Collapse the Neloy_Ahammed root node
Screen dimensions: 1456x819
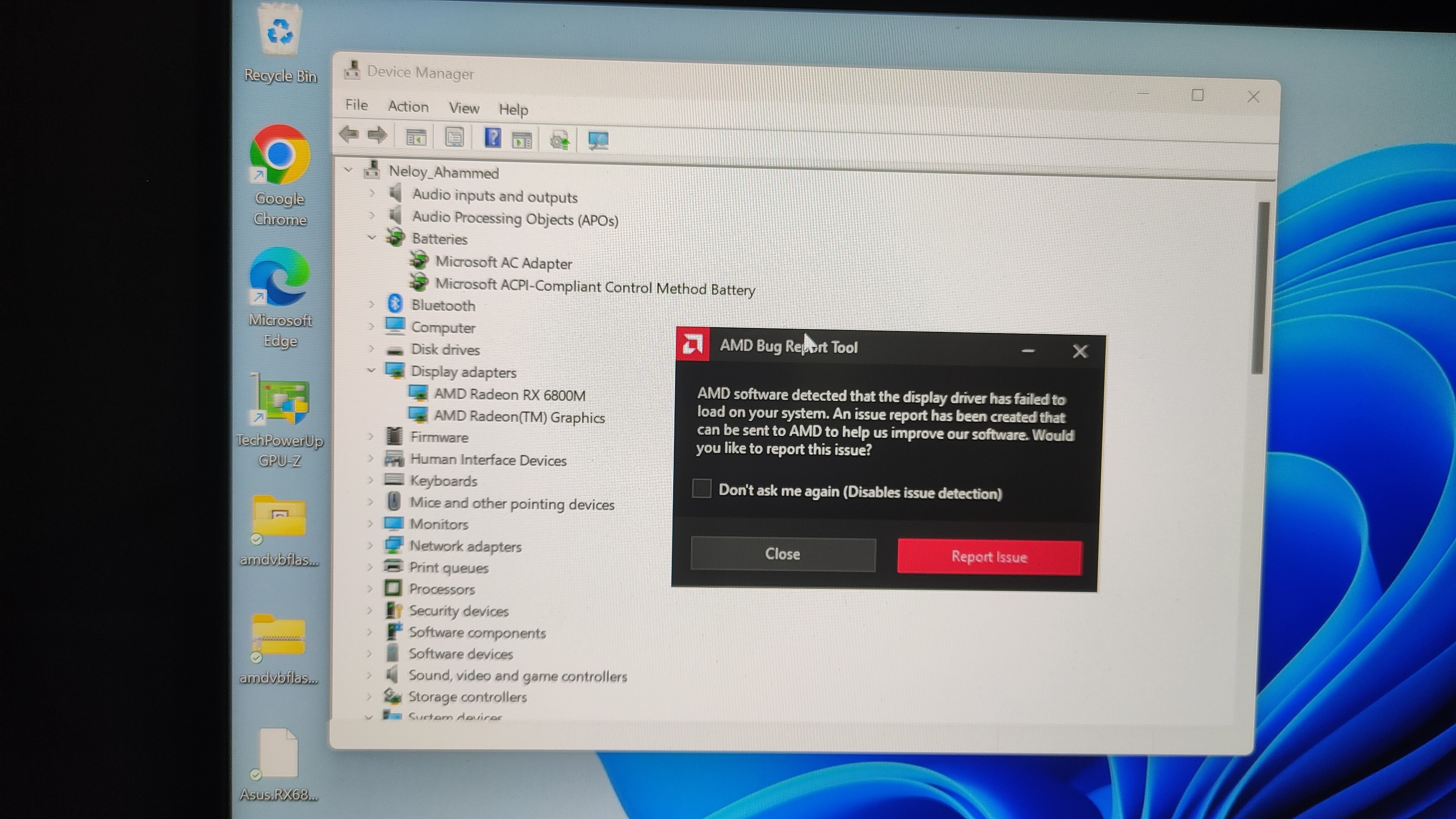pos(349,170)
